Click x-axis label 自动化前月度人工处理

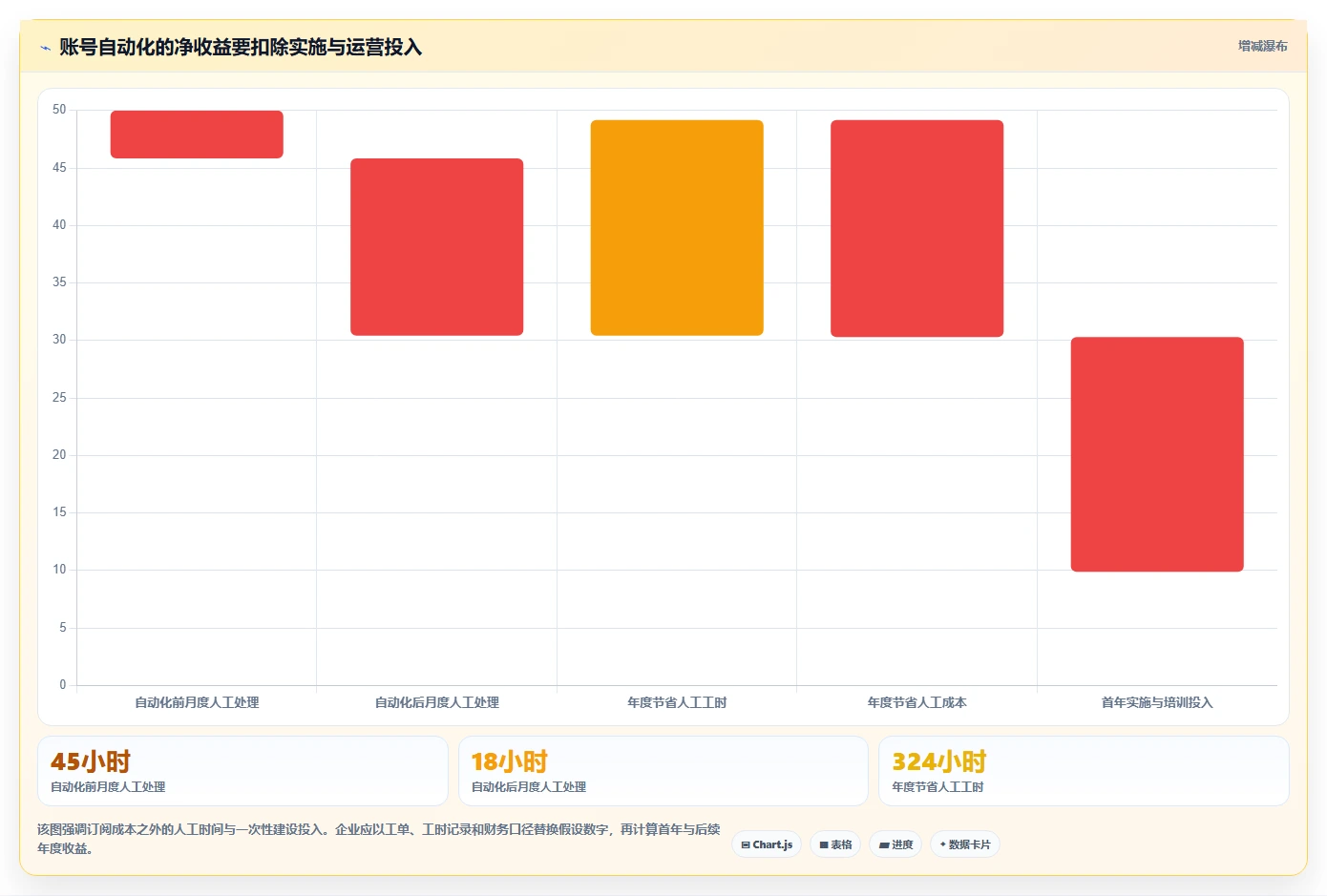tap(197, 702)
